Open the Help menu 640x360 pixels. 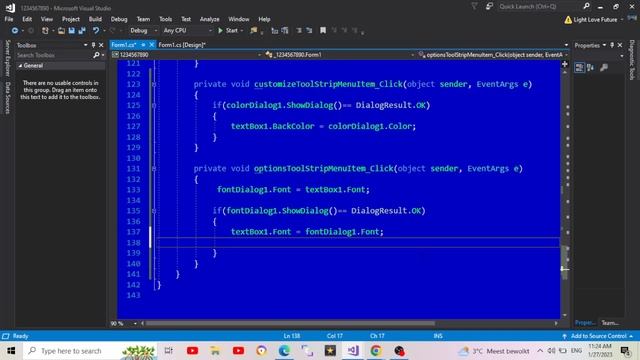(x=264, y=19)
